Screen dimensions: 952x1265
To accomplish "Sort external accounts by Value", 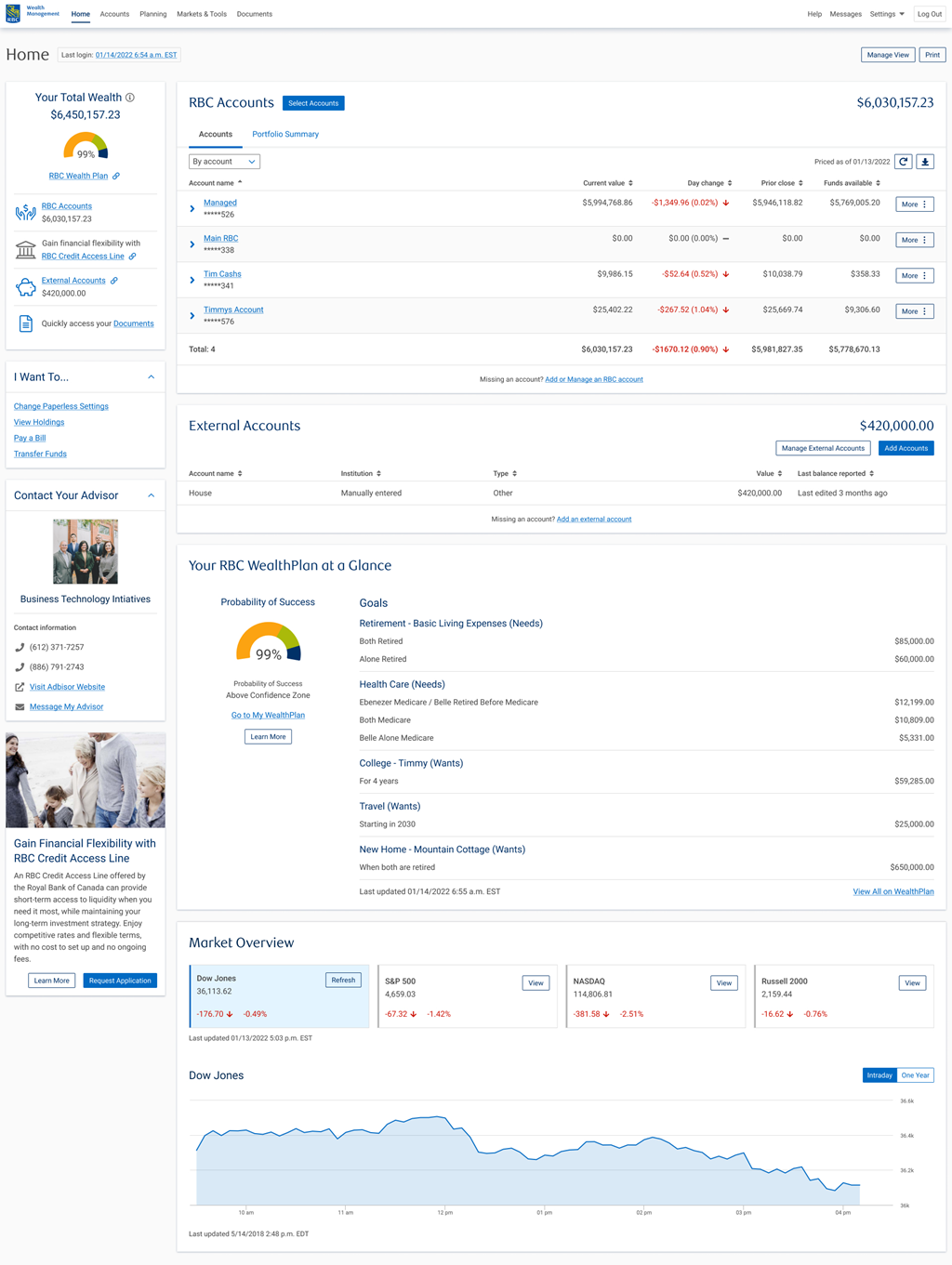I will point(769,474).
